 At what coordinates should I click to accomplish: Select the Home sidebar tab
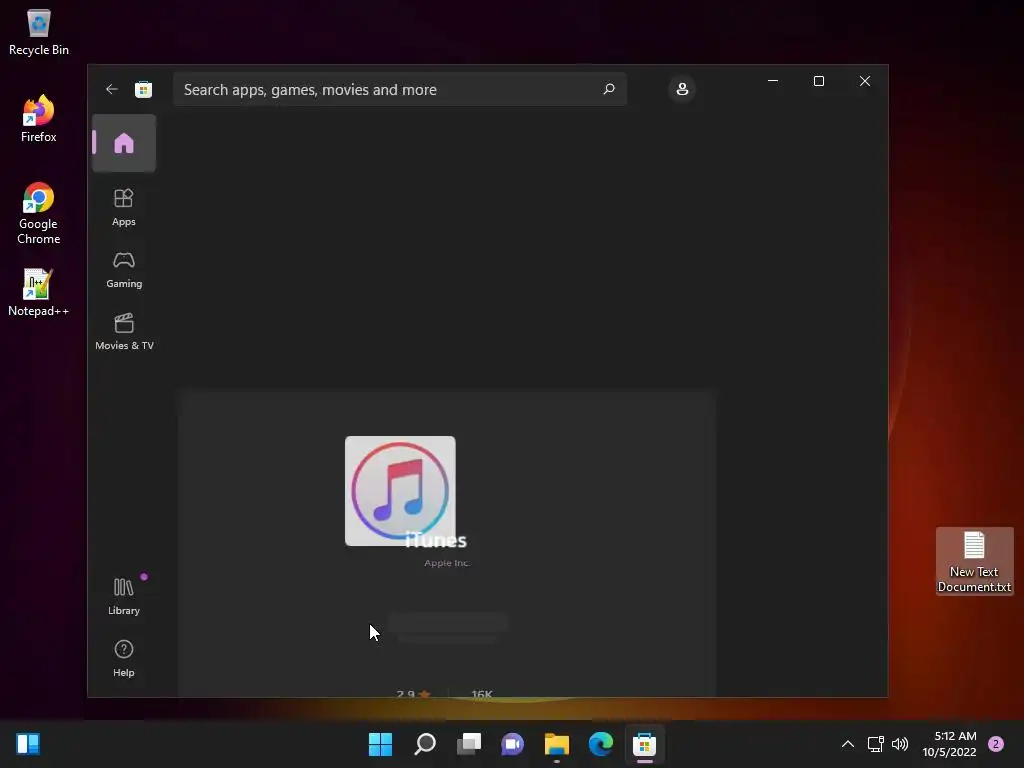pos(124,143)
